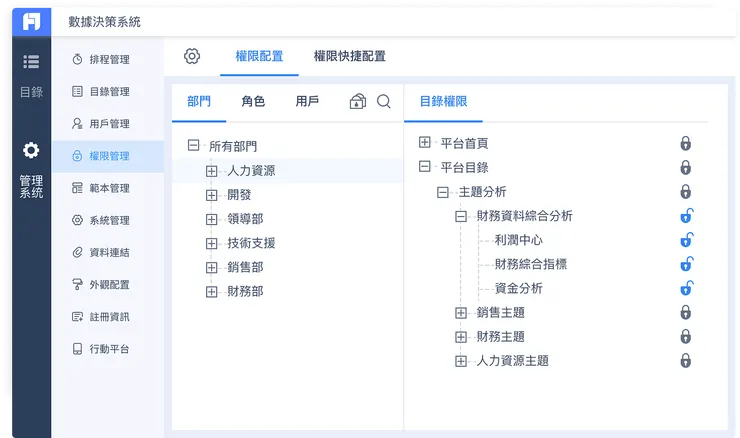Viewport: 740px width, 438px height.
Task: Collapse the 平台目錄 directory node
Action: (x=425, y=166)
